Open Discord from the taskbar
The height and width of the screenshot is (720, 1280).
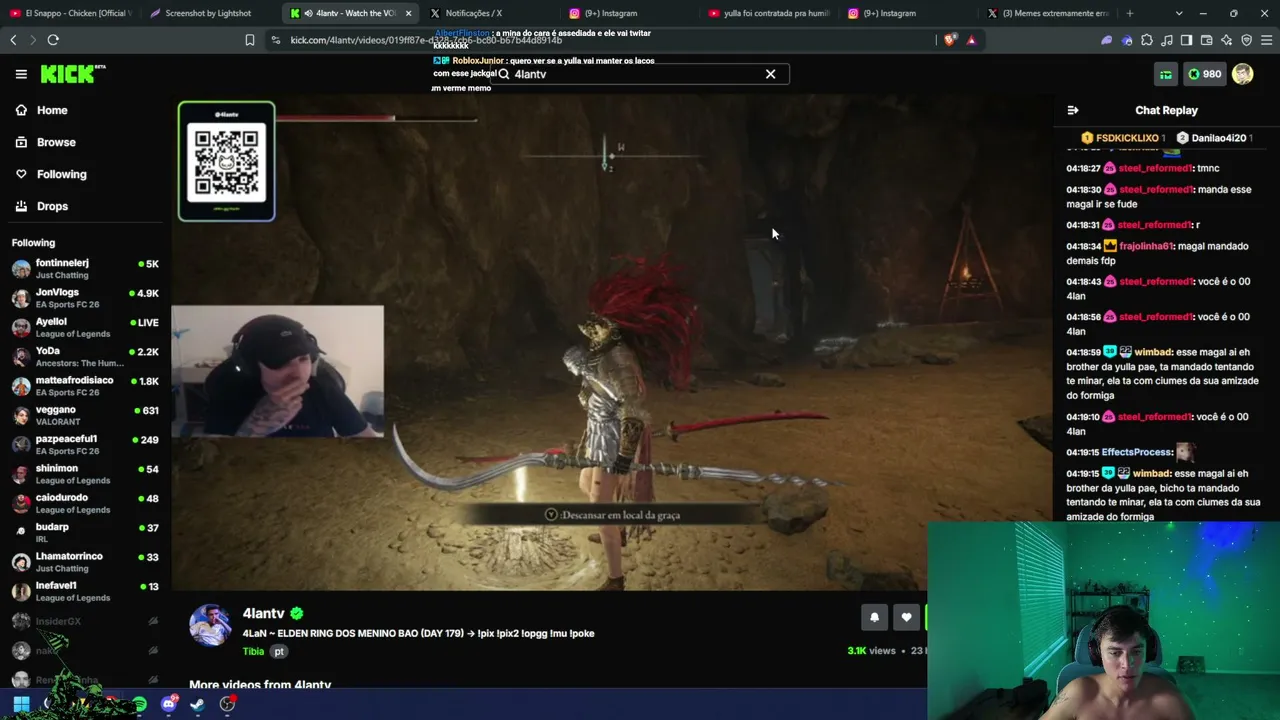(169, 704)
